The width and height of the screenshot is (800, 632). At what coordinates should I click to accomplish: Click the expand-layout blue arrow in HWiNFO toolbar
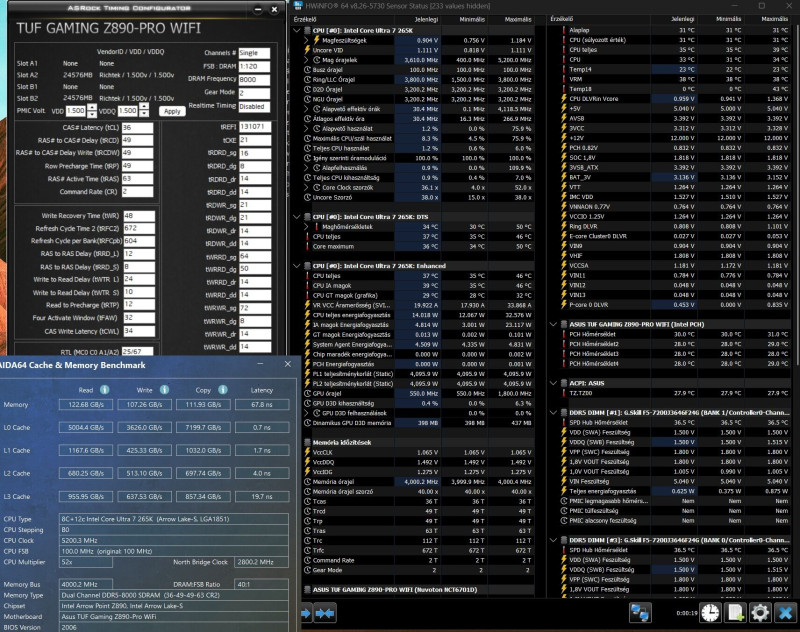[x=306, y=613]
